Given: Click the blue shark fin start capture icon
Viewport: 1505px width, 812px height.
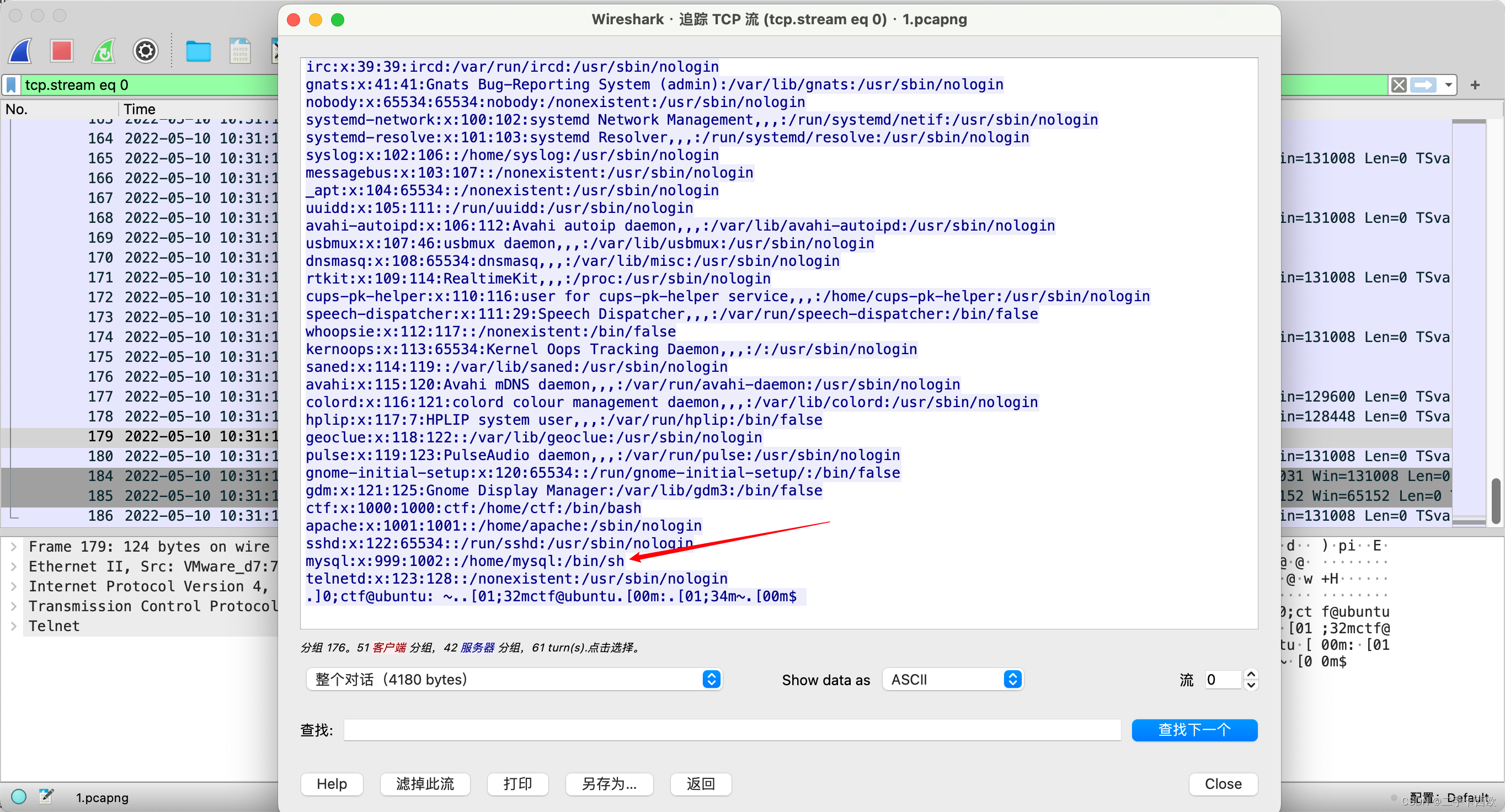Looking at the screenshot, I should pos(21,51).
